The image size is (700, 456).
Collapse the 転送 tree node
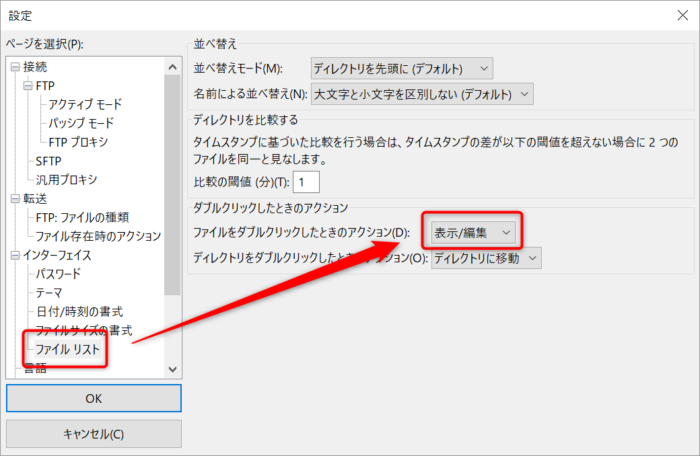click(x=15, y=199)
